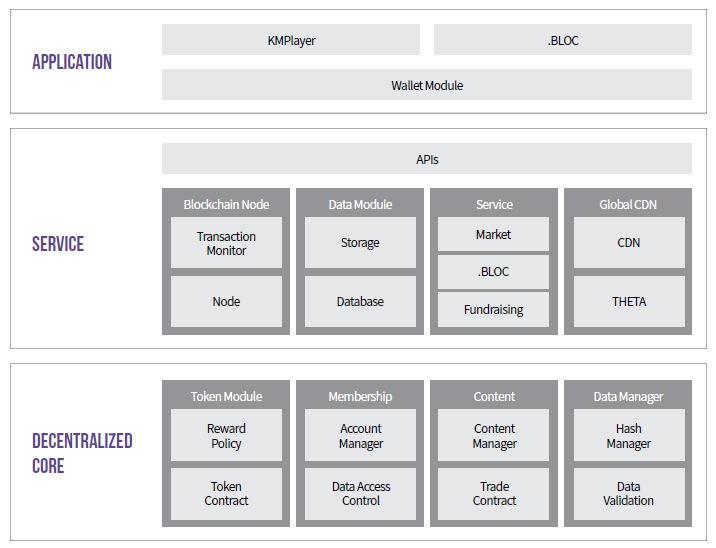
Task: Select the APIs bar in Service layer
Action: coord(427,158)
